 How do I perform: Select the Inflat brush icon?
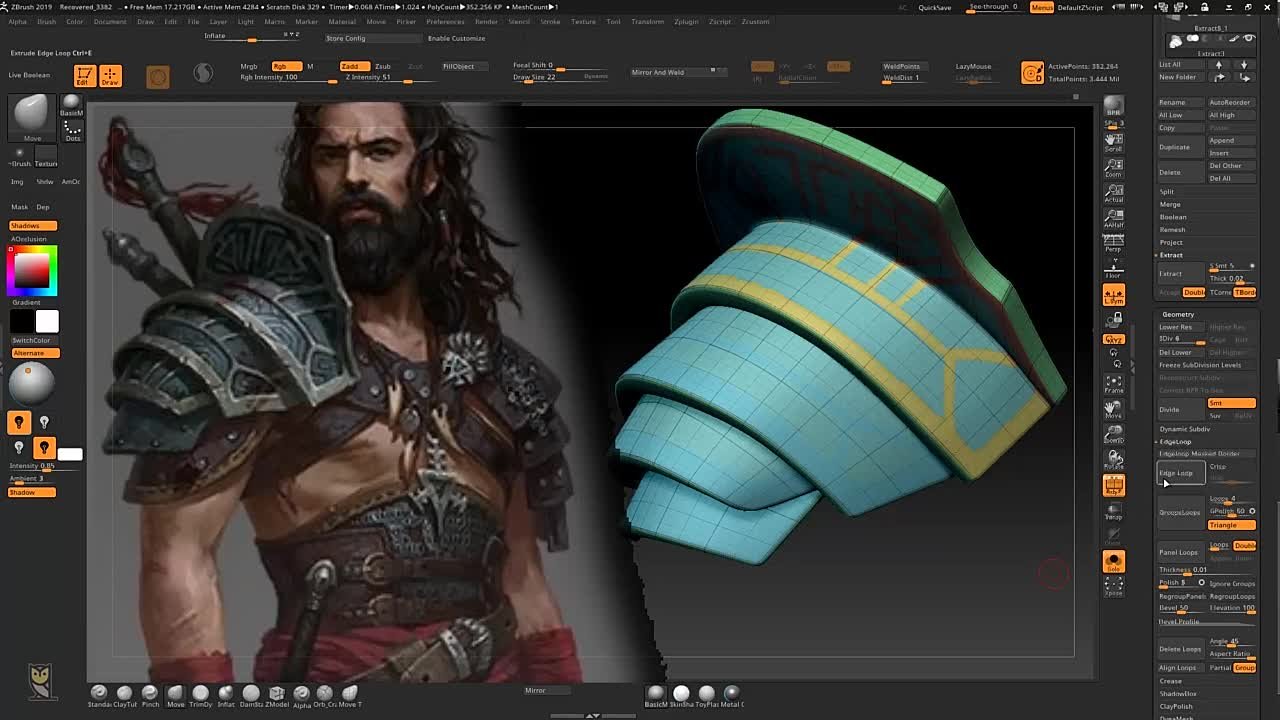click(x=226, y=693)
